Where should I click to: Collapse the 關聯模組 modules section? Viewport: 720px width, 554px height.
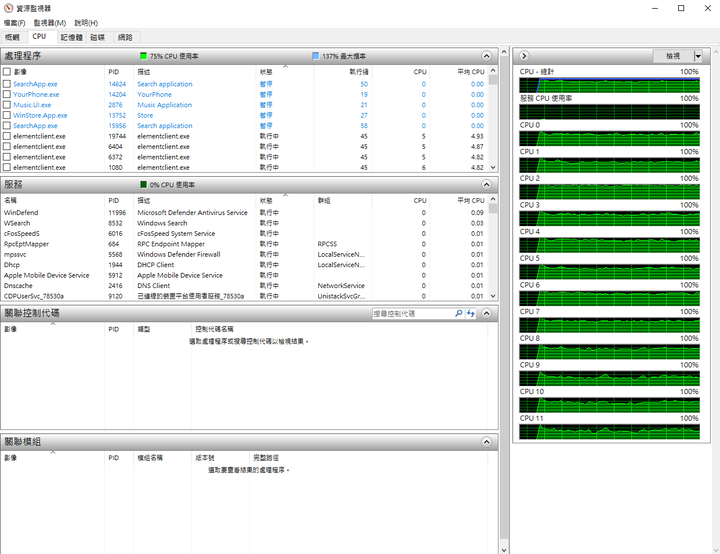(x=487, y=442)
